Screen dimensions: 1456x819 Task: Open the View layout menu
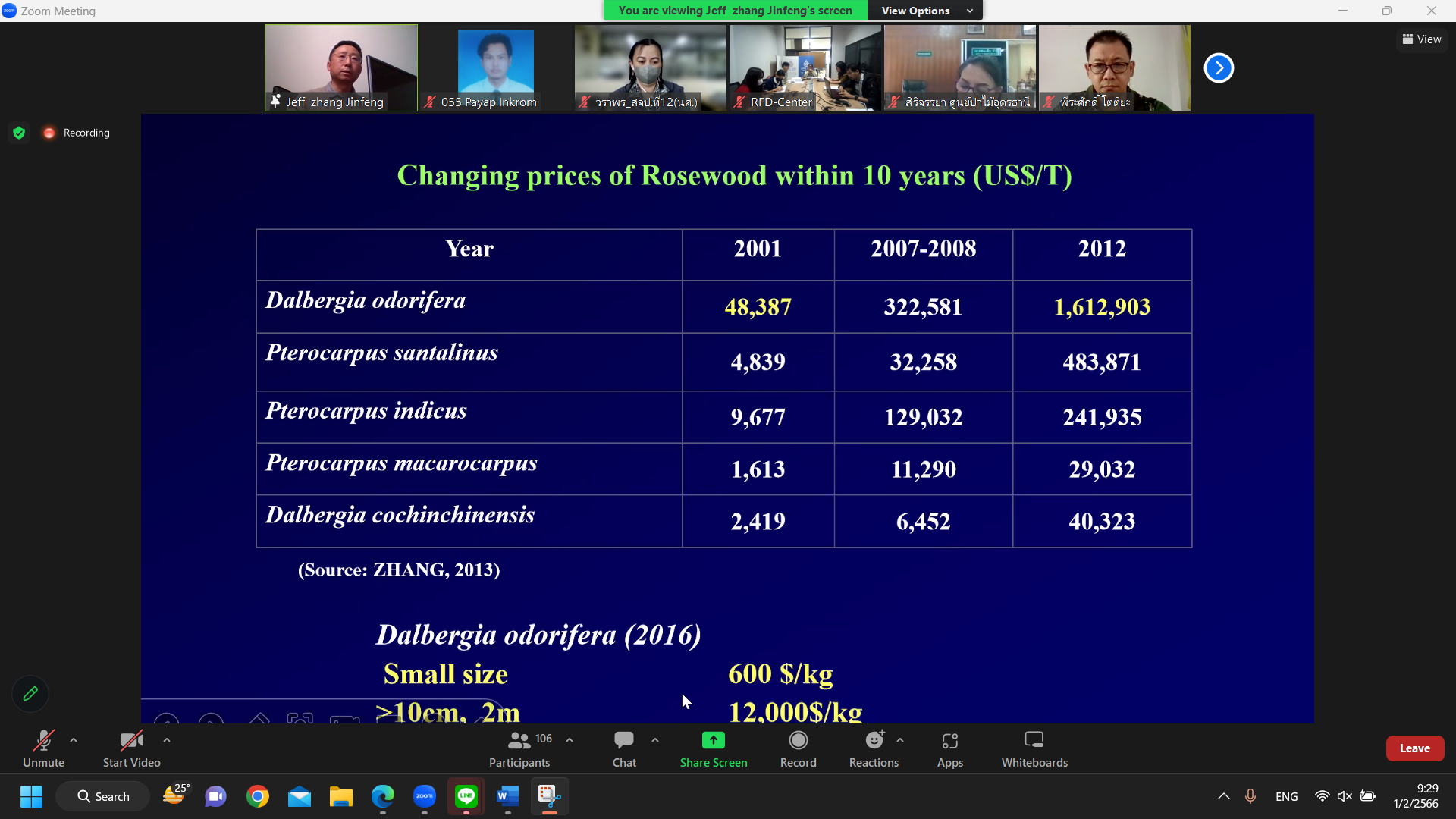(1422, 39)
